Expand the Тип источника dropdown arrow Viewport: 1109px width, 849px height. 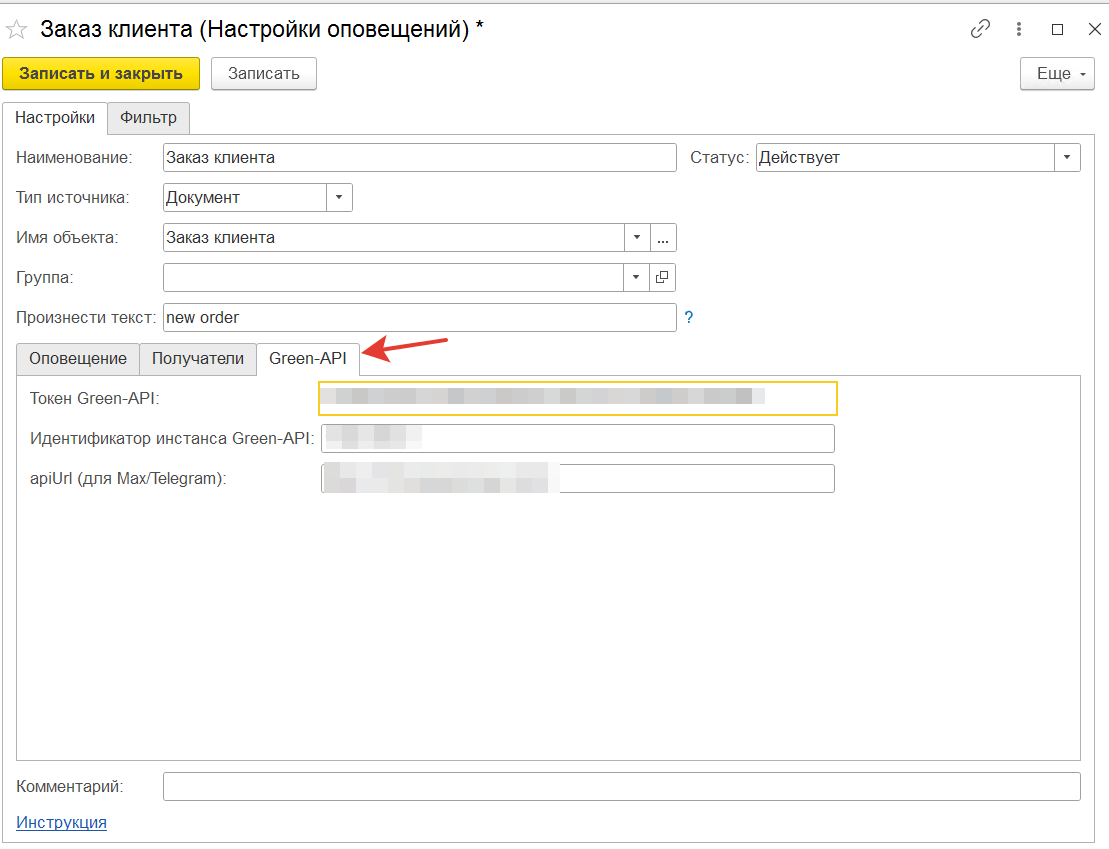pos(339,197)
